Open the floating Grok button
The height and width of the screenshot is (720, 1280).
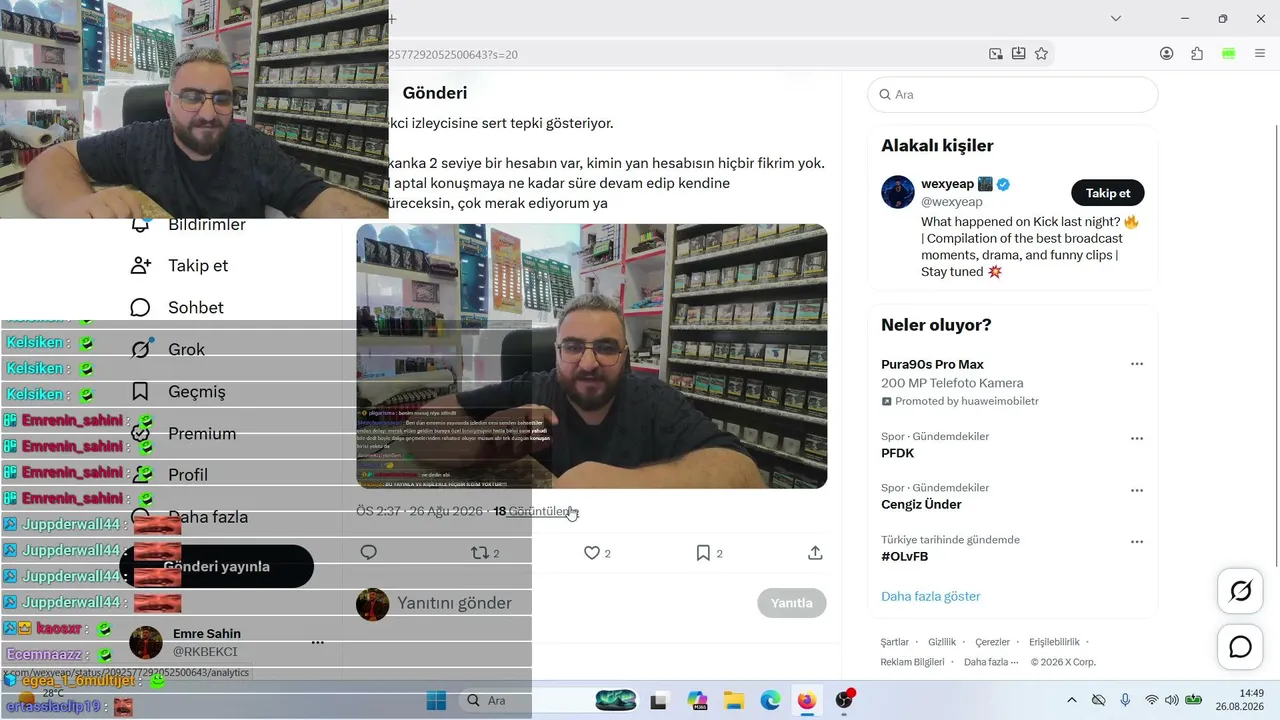coord(1240,592)
